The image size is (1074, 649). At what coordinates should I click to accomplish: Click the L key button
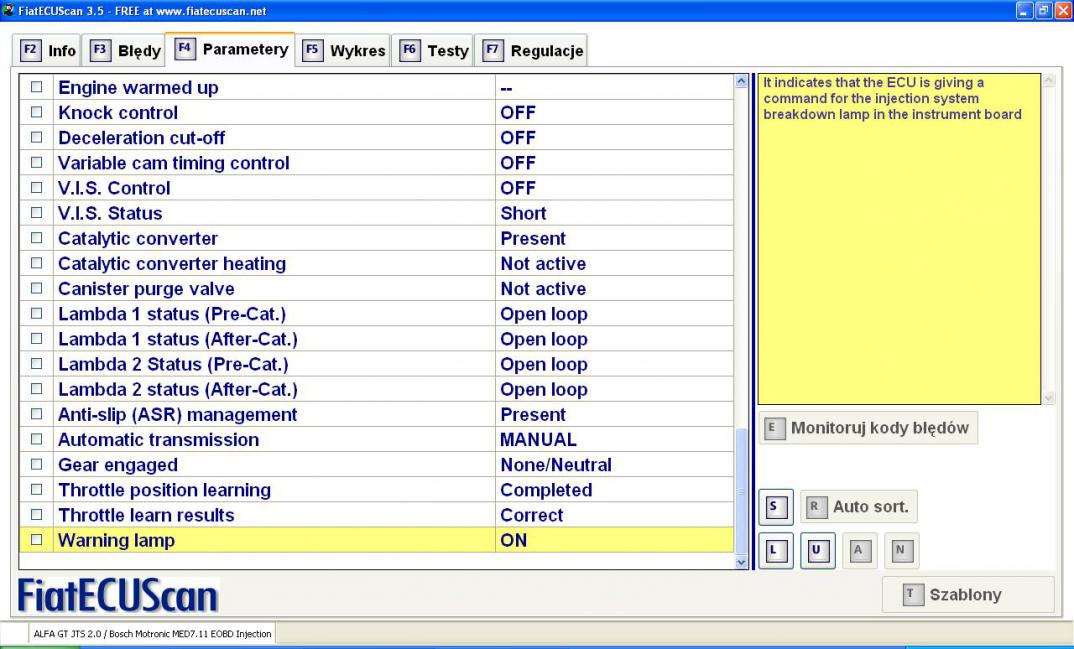click(x=775, y=550)
